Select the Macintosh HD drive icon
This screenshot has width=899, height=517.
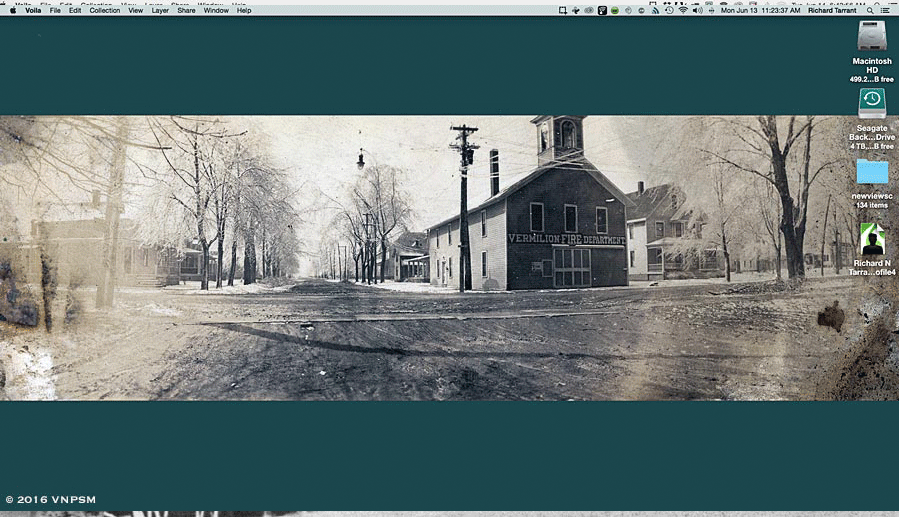click(x=872, y=36)
